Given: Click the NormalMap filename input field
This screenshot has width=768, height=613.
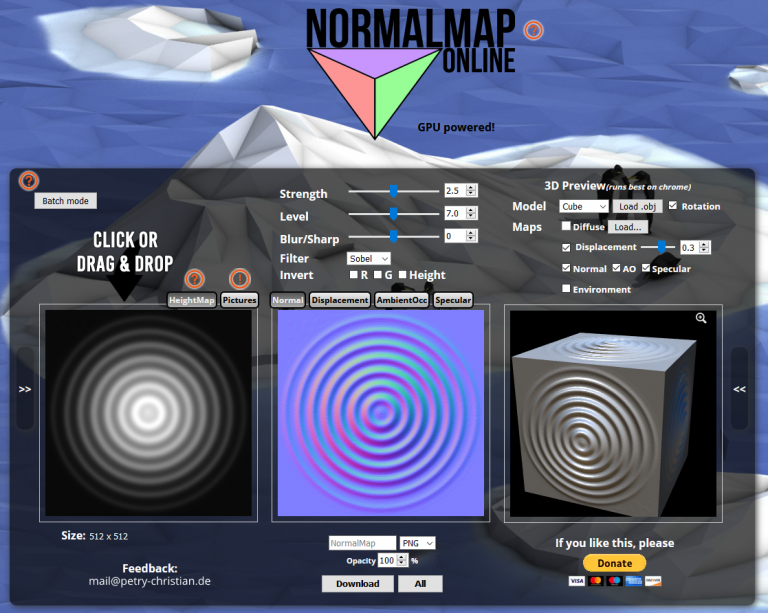Looking at the screenshot, I should click(x=362, y=542).
